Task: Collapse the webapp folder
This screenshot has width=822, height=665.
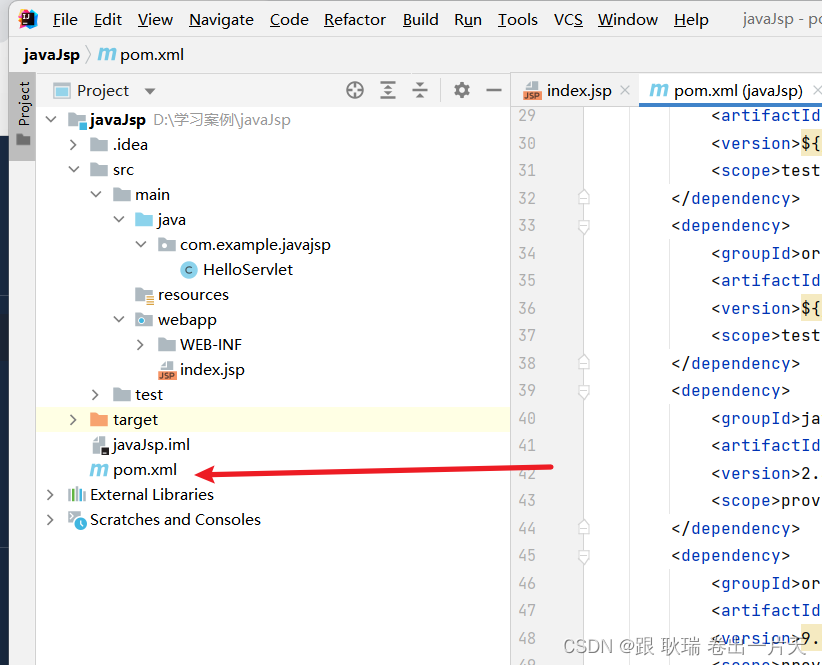Action: pyautogui.click(x=119, y=319)
